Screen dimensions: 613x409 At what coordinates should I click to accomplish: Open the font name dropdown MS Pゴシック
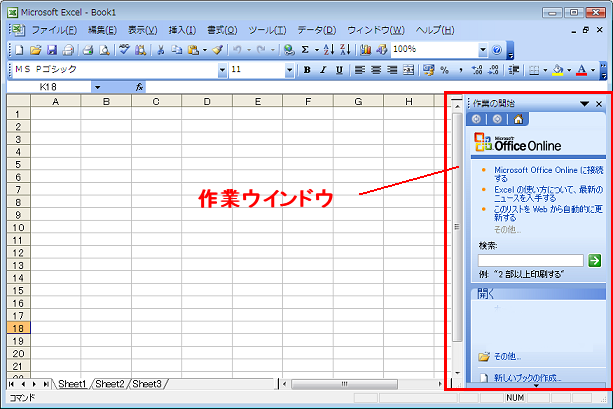222,70
